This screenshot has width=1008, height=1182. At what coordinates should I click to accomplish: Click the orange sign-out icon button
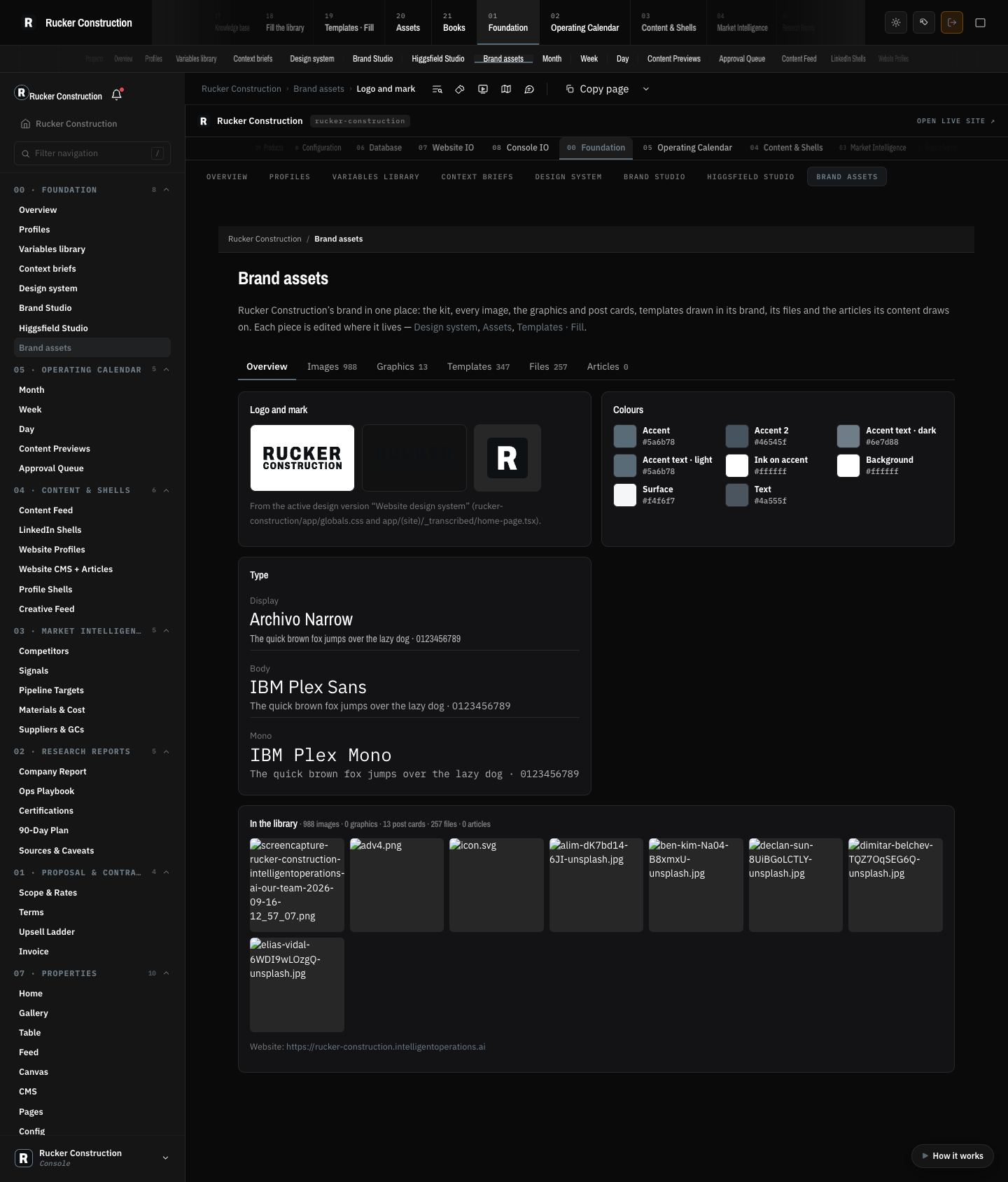tap(952, 22)
